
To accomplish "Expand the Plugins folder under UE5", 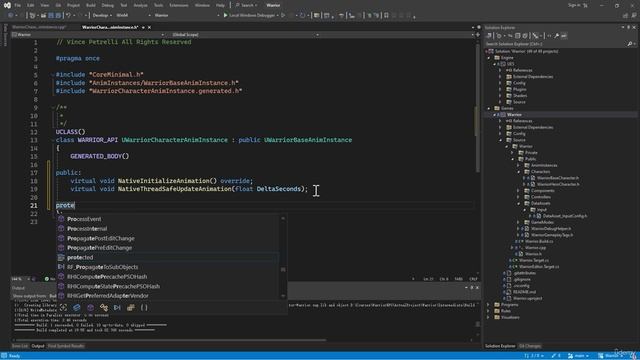I will (500, 89).
